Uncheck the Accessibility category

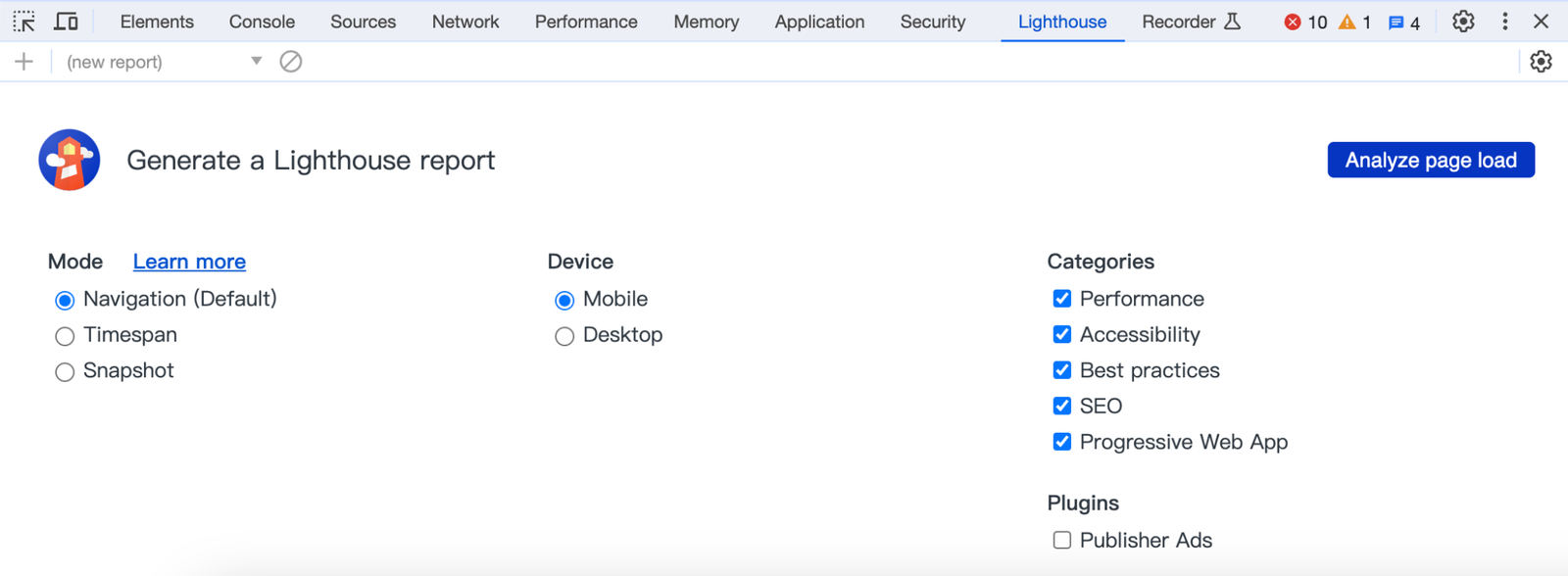click(1062, 334)
